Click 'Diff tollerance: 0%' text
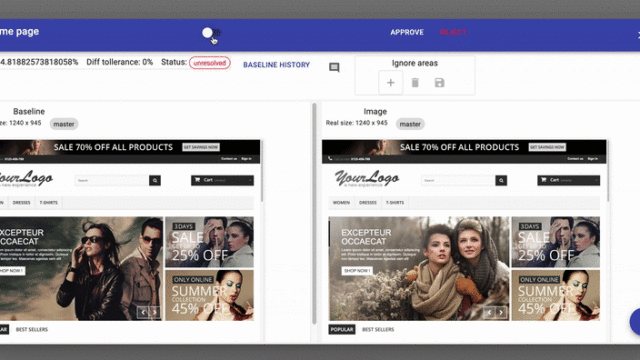The height and width of the screenshot is (360, 640). [120, 62]
